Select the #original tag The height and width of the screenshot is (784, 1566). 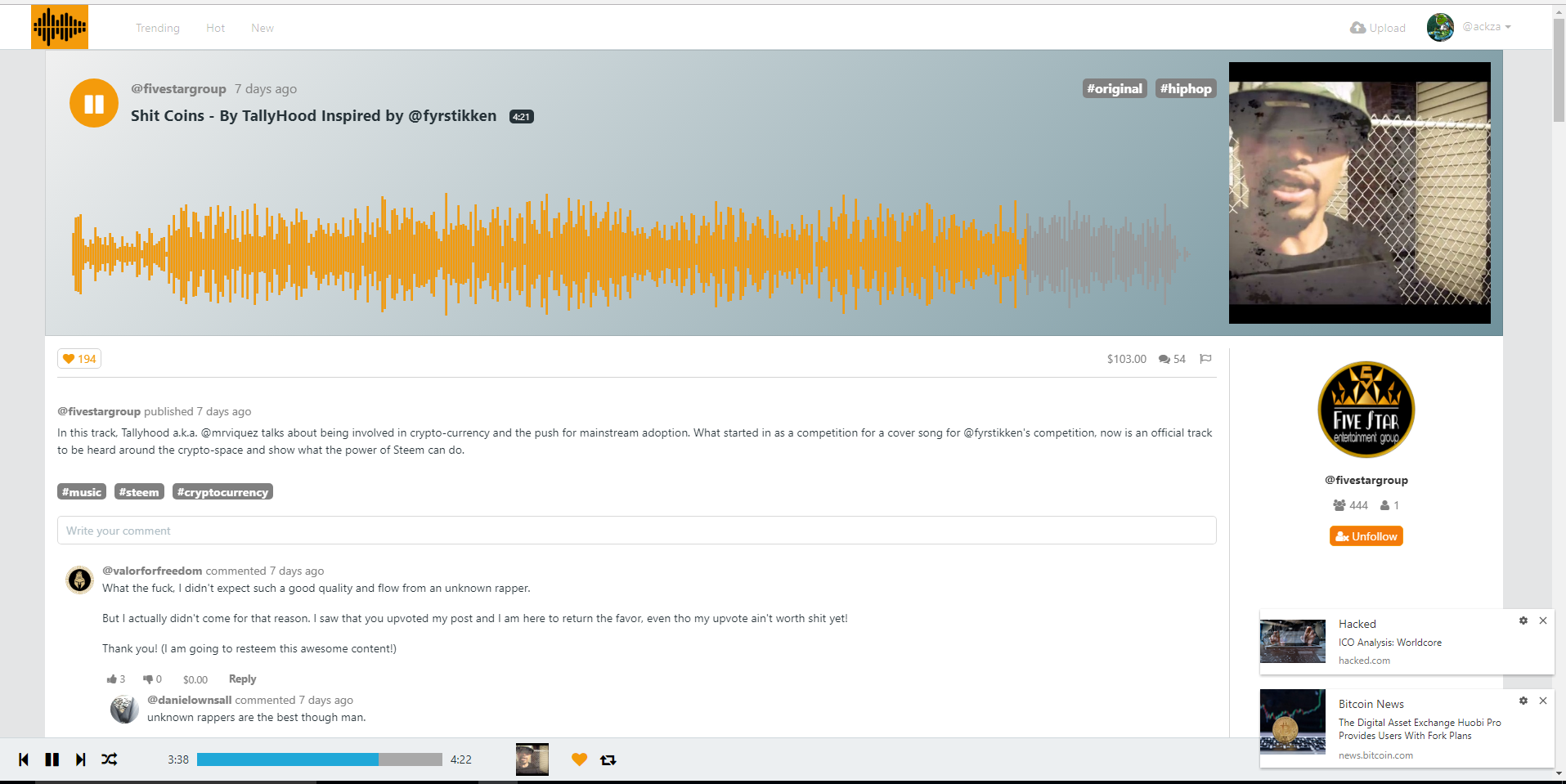(1115, 88)
